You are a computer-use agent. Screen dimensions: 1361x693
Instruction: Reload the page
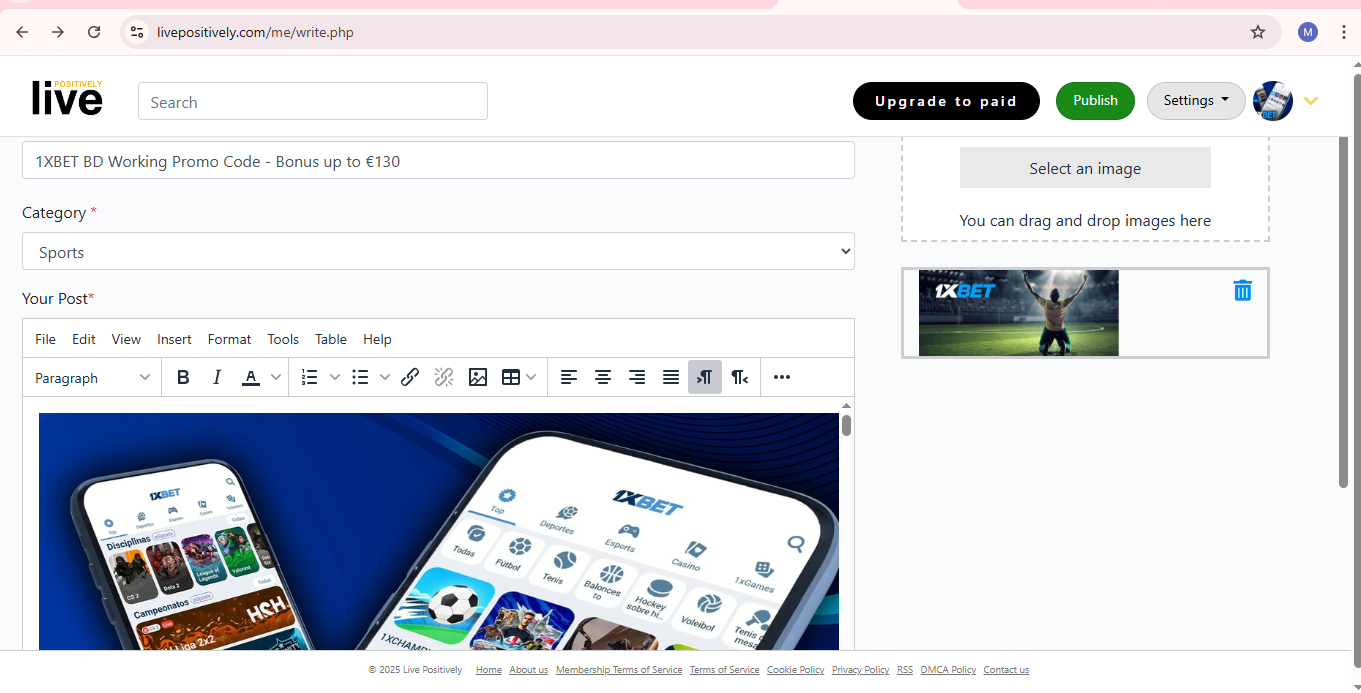pos(94,32)
